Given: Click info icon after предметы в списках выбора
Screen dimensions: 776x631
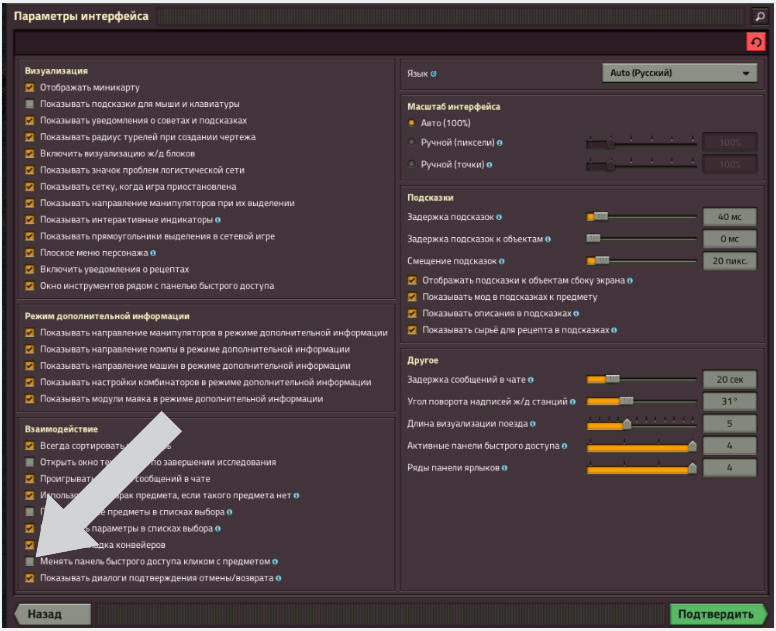Looking at the screenshot, I should [230, 512].
